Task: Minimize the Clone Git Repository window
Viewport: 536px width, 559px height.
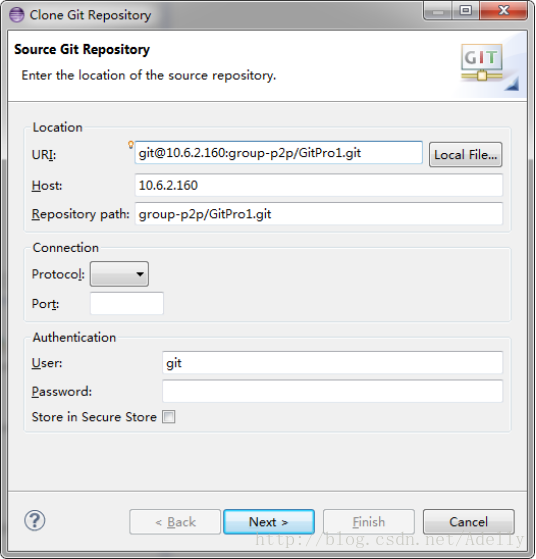Action: (438, 10)
